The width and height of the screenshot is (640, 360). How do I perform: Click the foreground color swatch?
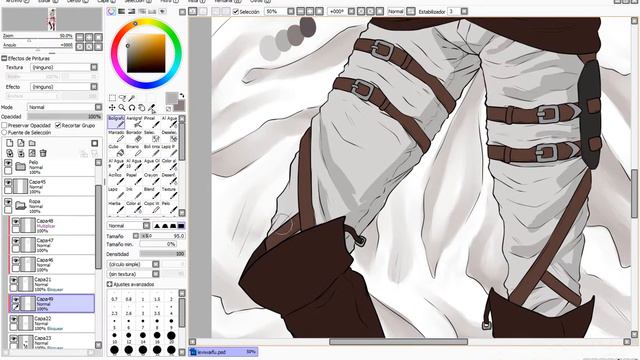click(x=171, y=98)
